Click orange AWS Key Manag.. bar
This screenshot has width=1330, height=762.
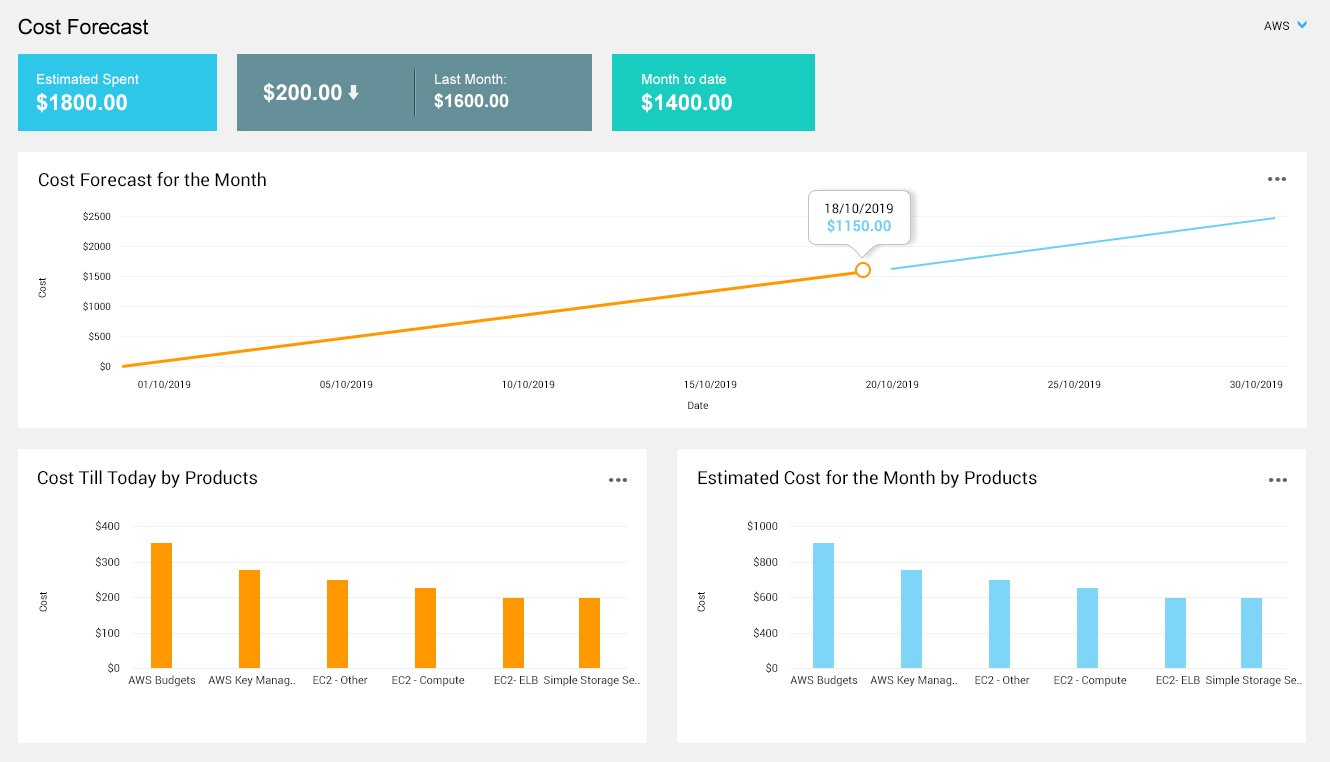pos(249,619)
